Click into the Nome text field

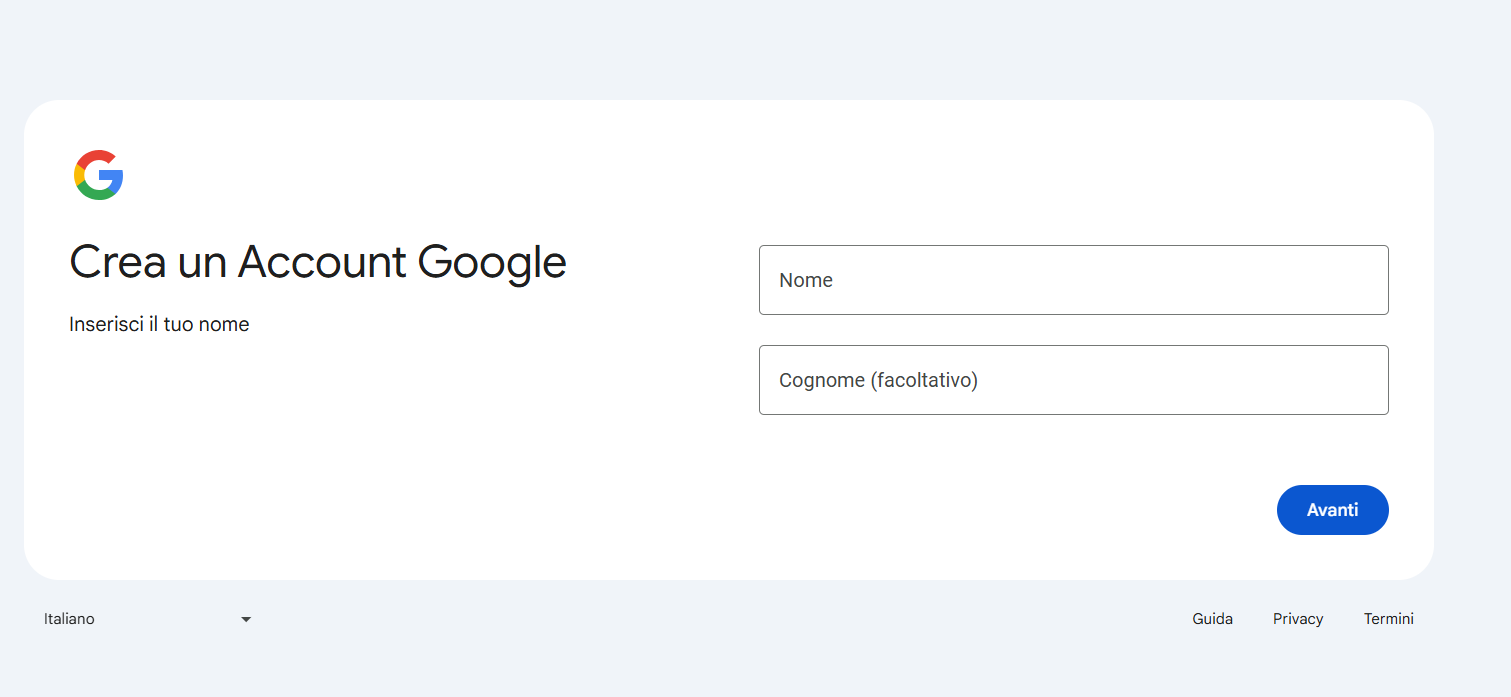tap(1073, 280)
